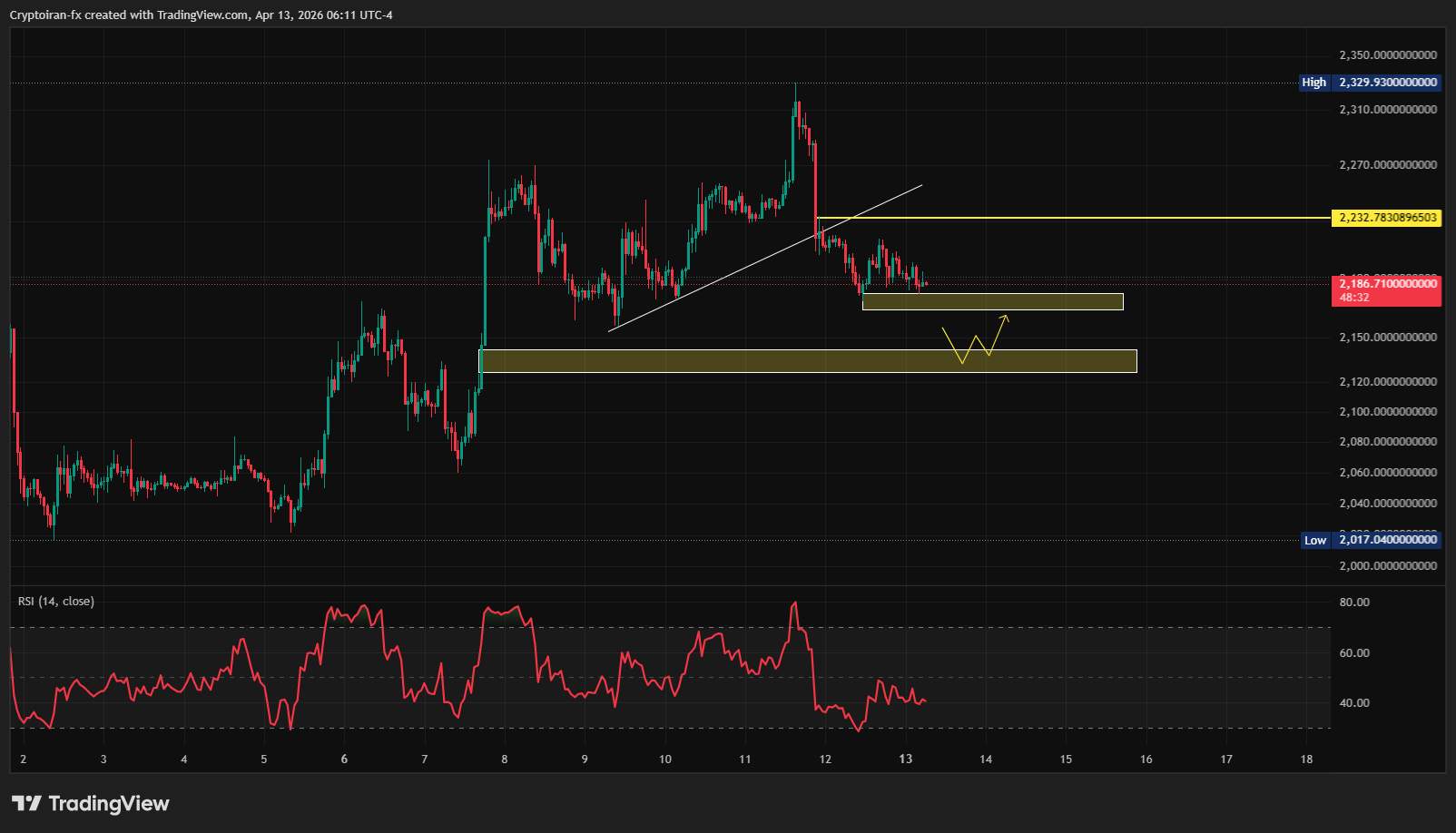Select the High price label tag
Viewport: 1456px width, 833px height.
coord(1313,83)
